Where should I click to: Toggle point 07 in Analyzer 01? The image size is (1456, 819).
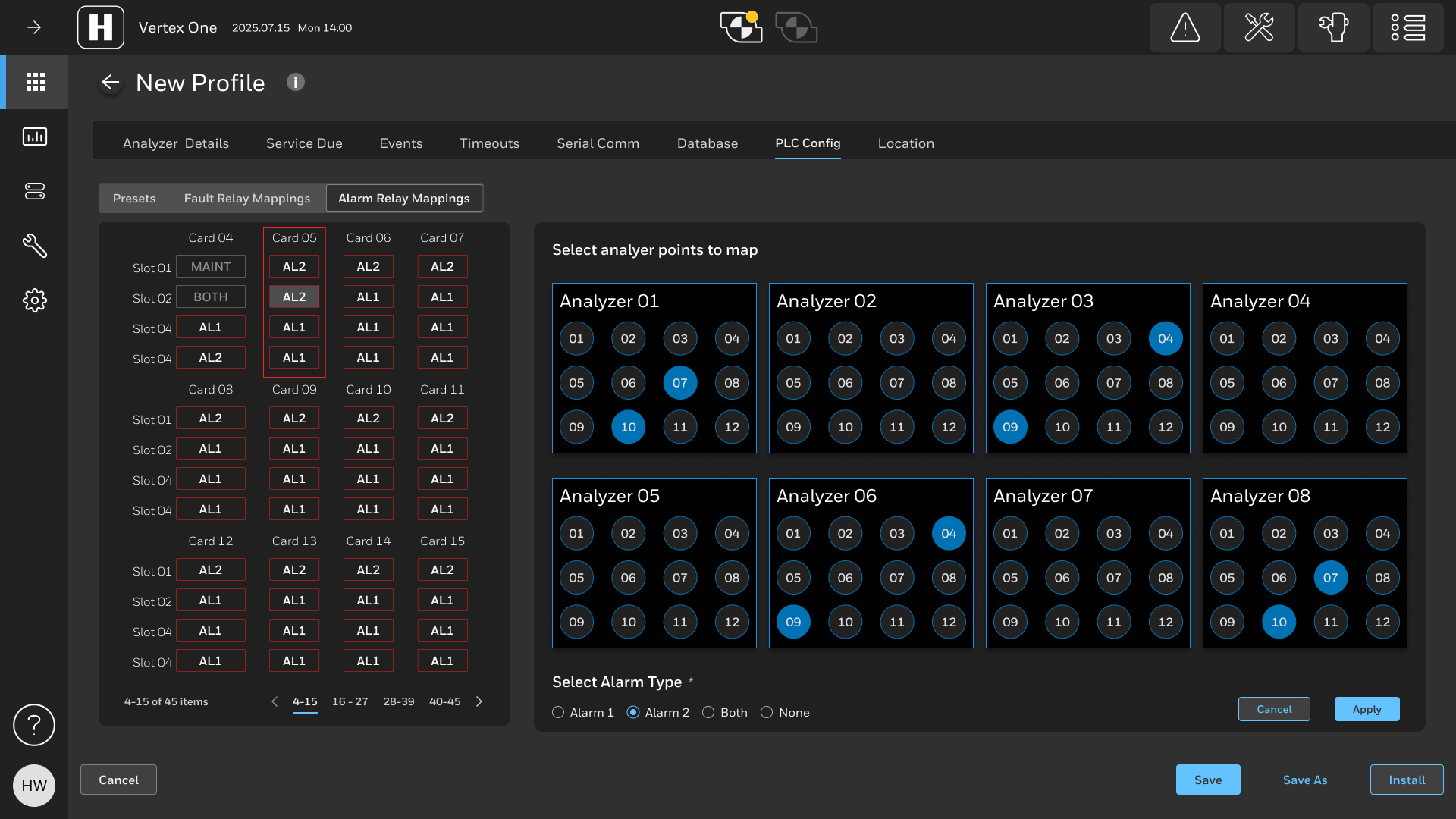pos(679,383)
